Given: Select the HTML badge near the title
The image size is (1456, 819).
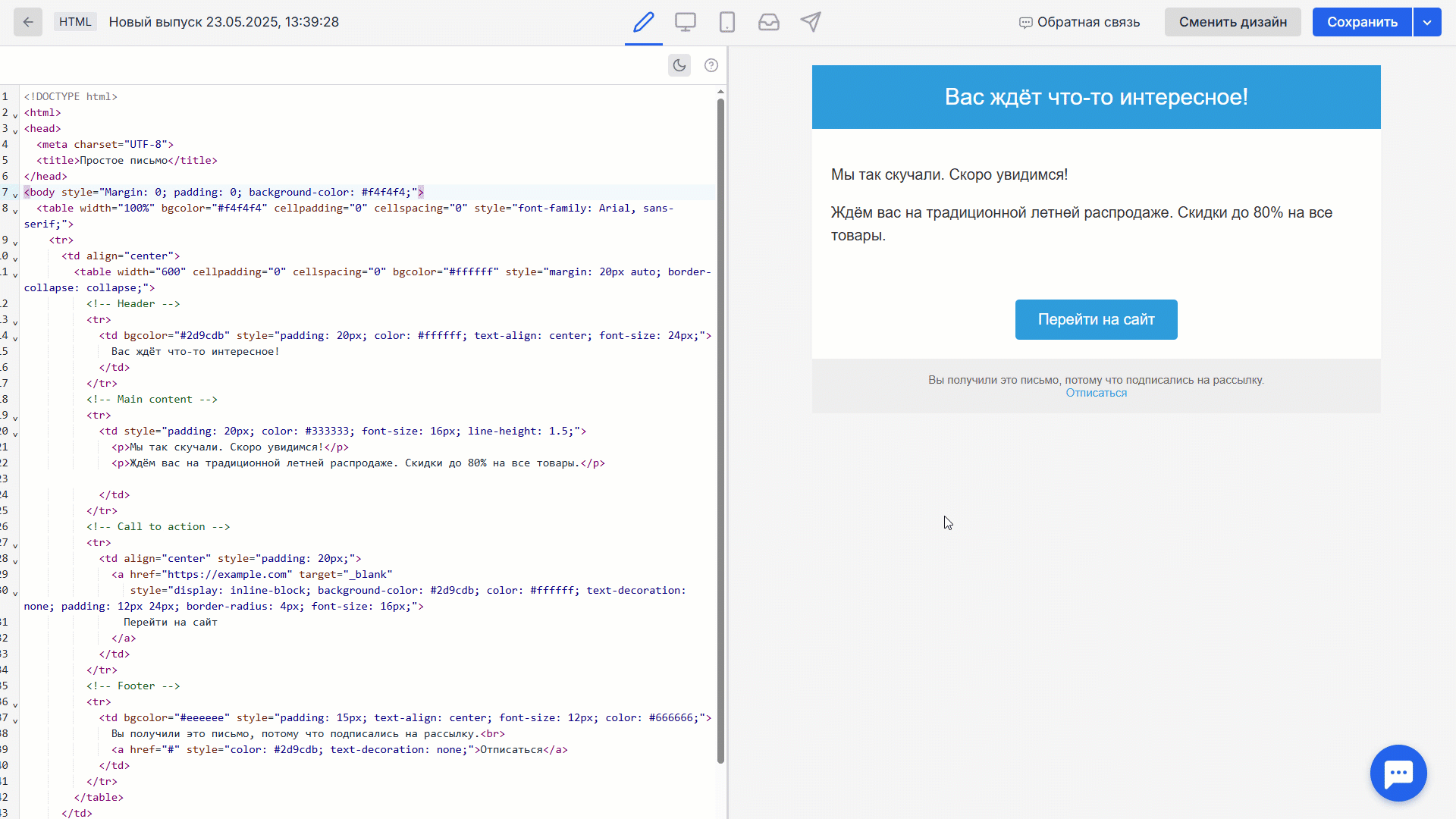Looking at the screenshot, I should tap(74, 22).
